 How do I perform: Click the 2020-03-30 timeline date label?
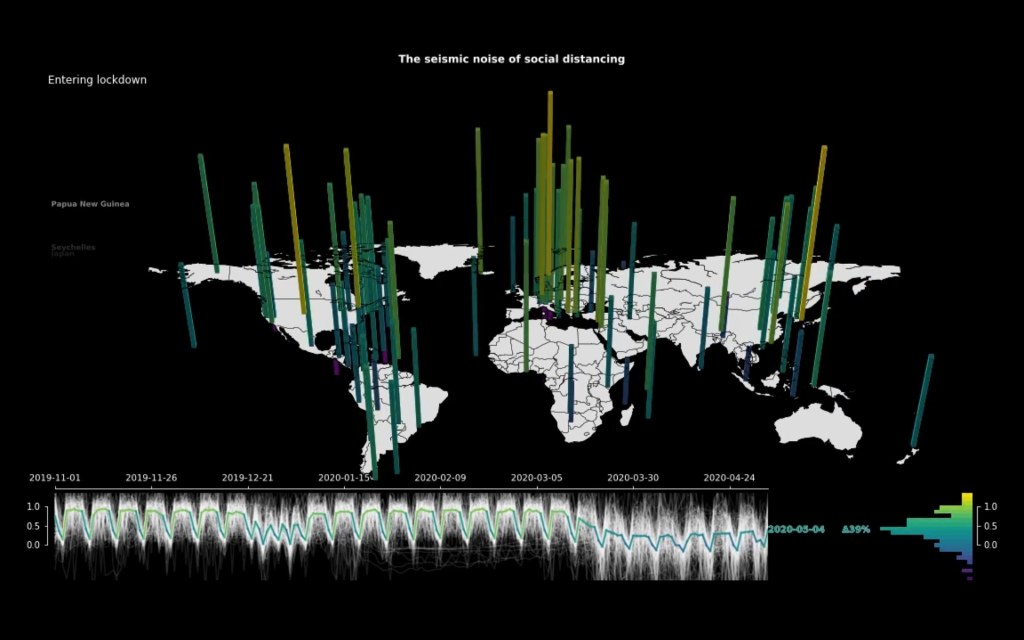tap(632, 478)
